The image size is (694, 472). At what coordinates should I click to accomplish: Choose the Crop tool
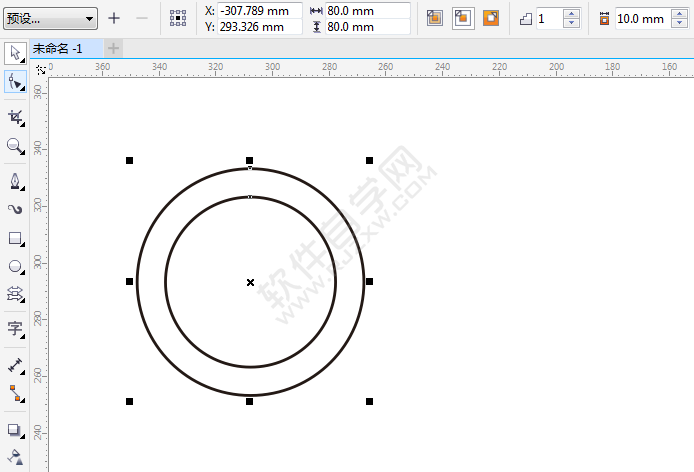point(15,117)
